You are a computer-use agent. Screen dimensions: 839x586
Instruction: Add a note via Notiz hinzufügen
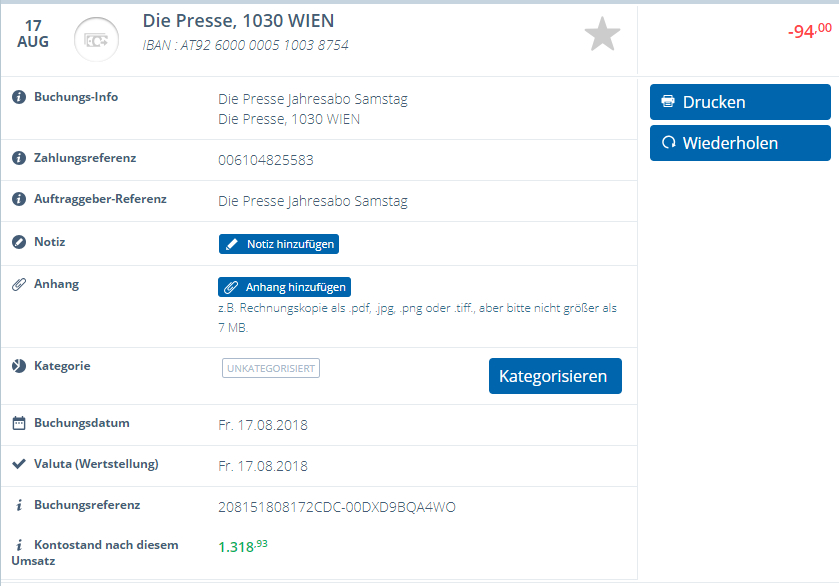coord(279,244)
